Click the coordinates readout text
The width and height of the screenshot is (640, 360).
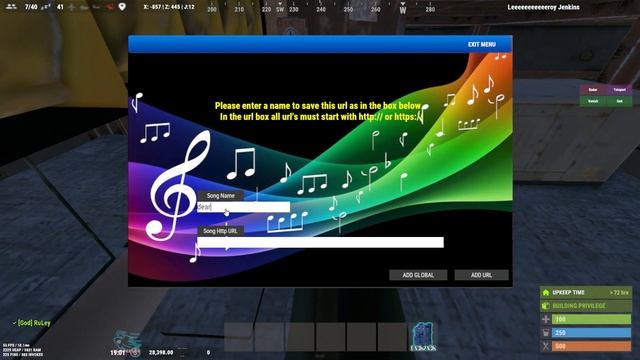tap(169, 7)
